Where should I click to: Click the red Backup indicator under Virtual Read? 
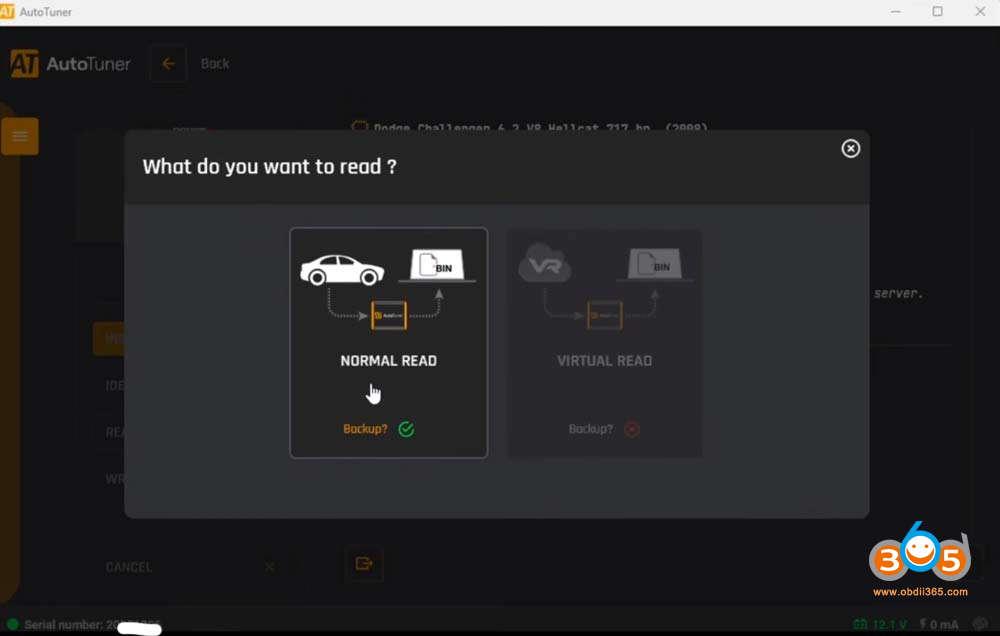click(631, 429)
